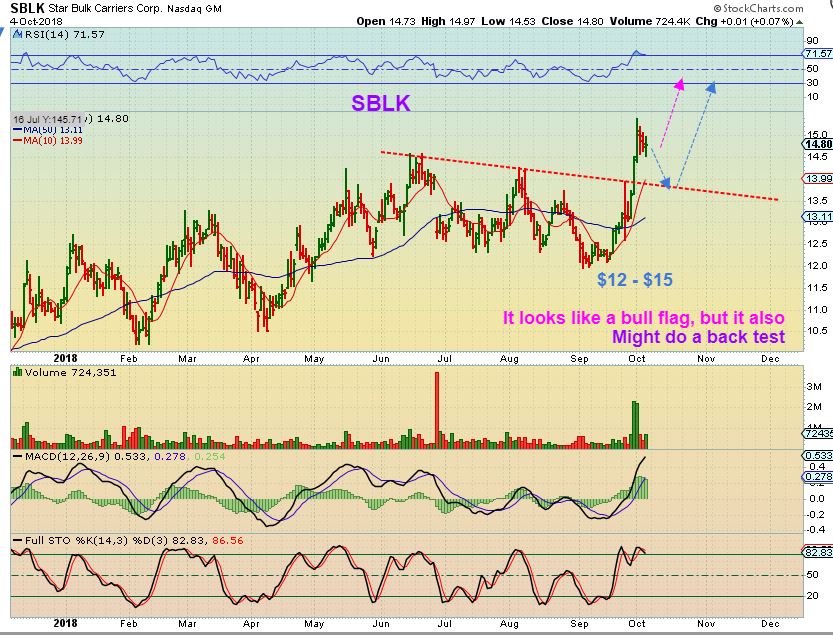The width and height of the screenshot is (833, 635).
Task: Click the High 14.97 value
Action: (x=449, y=21)
